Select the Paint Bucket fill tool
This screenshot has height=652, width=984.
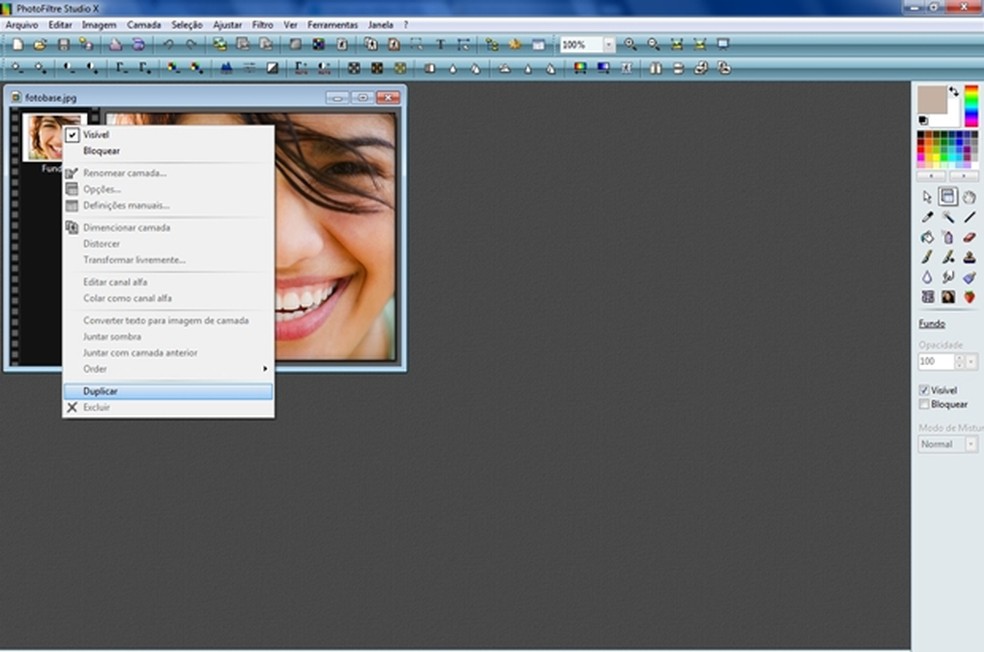927,237
